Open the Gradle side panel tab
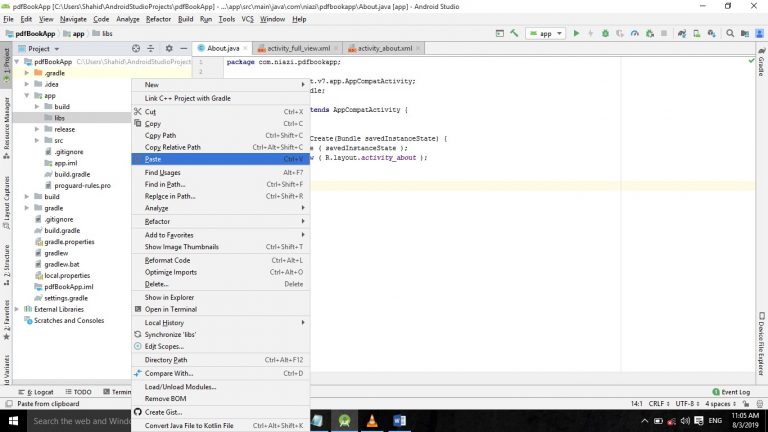The height and width of the screenshot is (432, 768). click(x=762, y=62)
